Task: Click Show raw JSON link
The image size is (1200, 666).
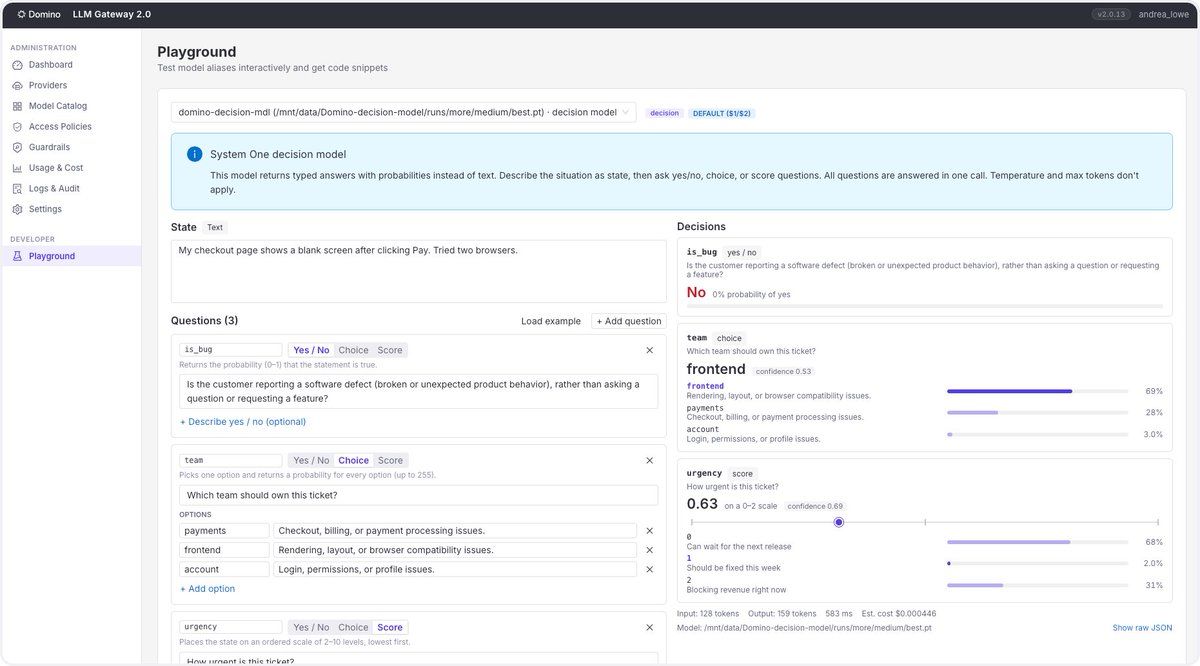Action: (x=1143, y=628)
